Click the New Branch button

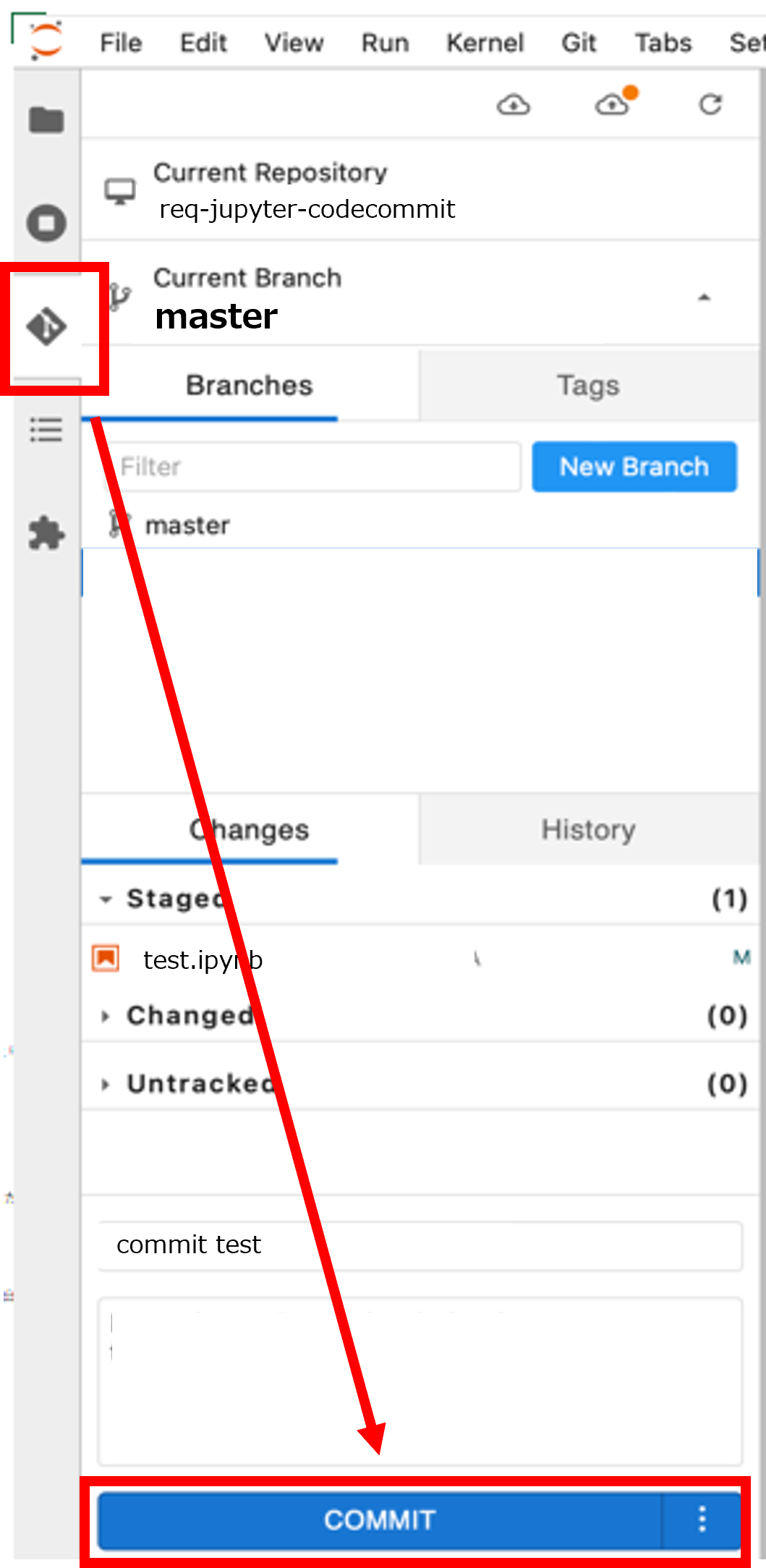point(634,467)
